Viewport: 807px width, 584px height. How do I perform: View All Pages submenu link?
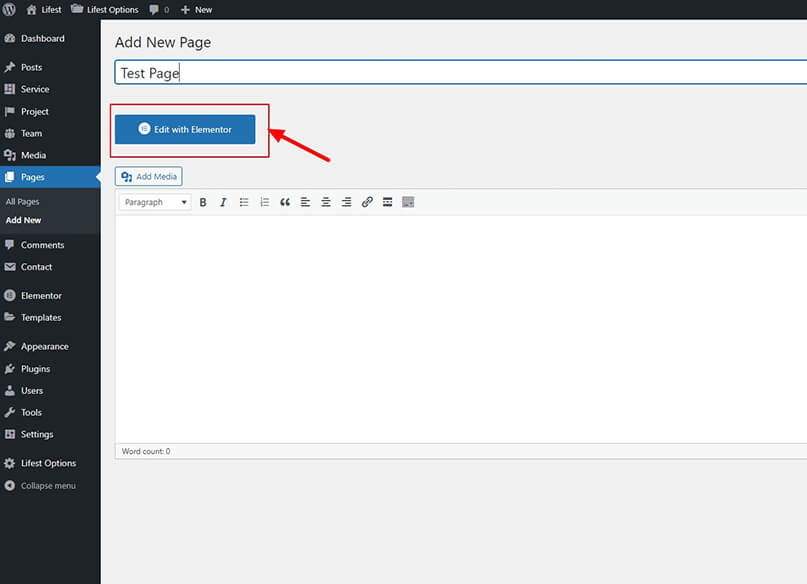pos(22,202)
